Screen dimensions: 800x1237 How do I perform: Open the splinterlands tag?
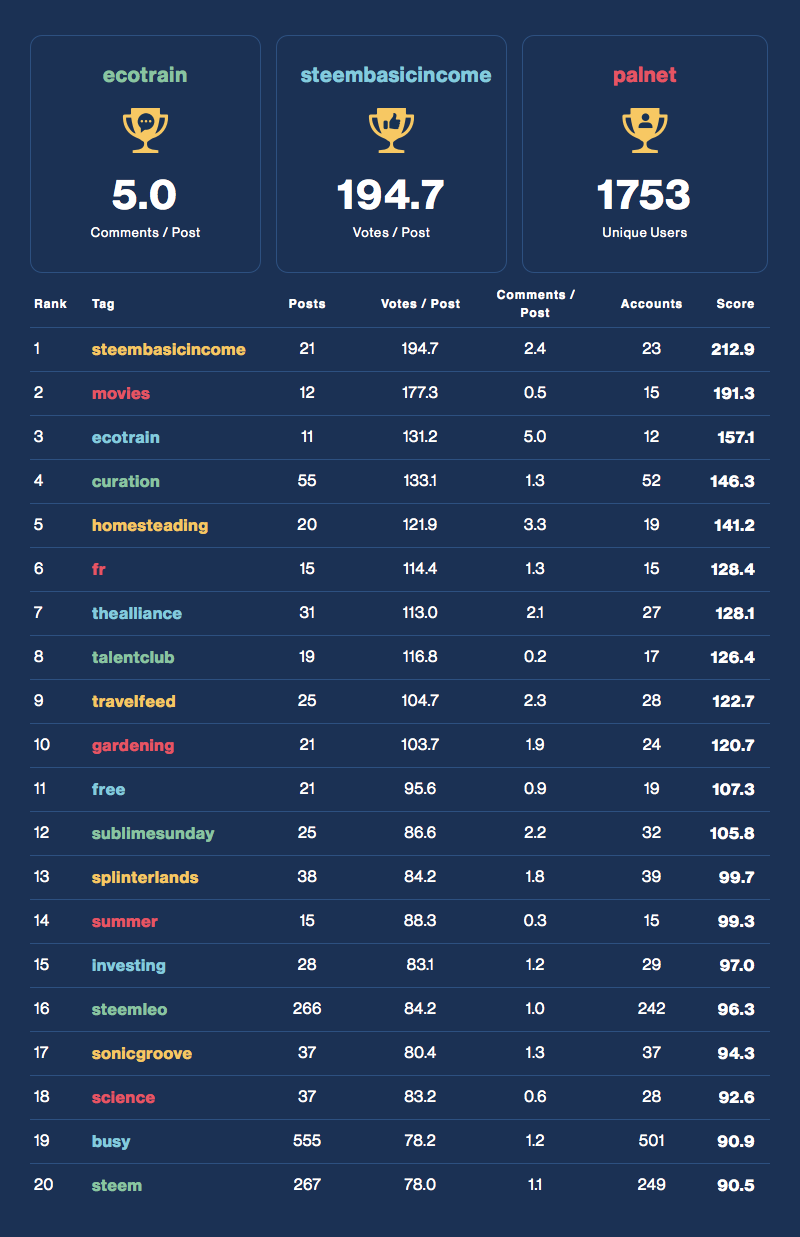pos(145,878)
